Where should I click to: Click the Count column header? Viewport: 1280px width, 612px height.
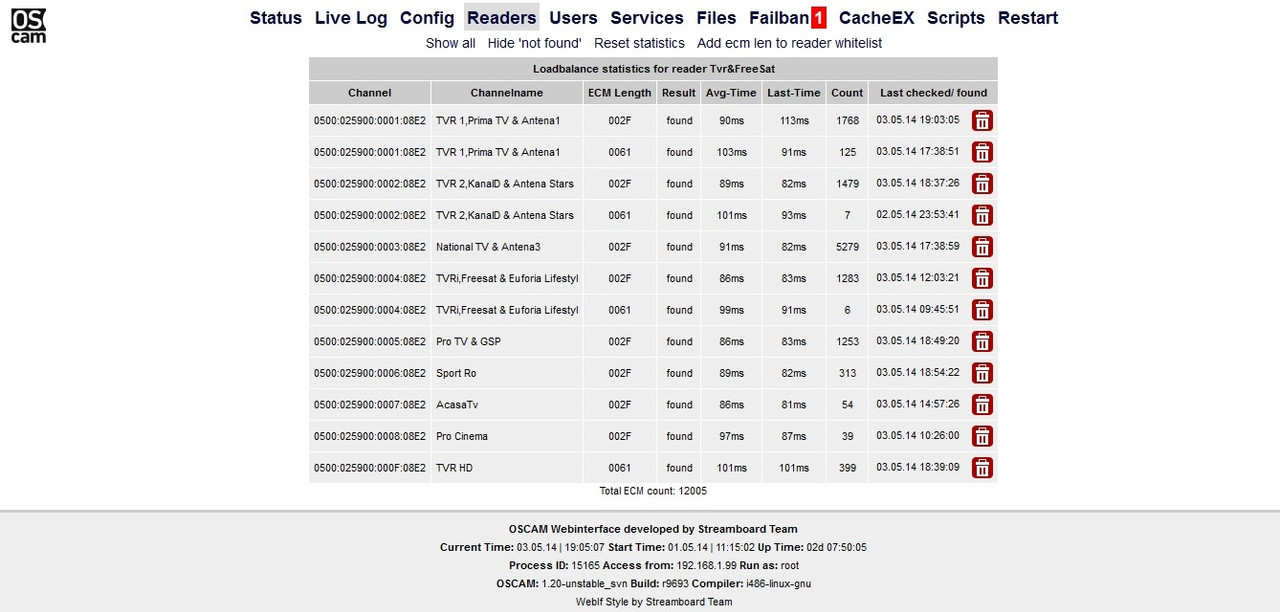(847, 92)
